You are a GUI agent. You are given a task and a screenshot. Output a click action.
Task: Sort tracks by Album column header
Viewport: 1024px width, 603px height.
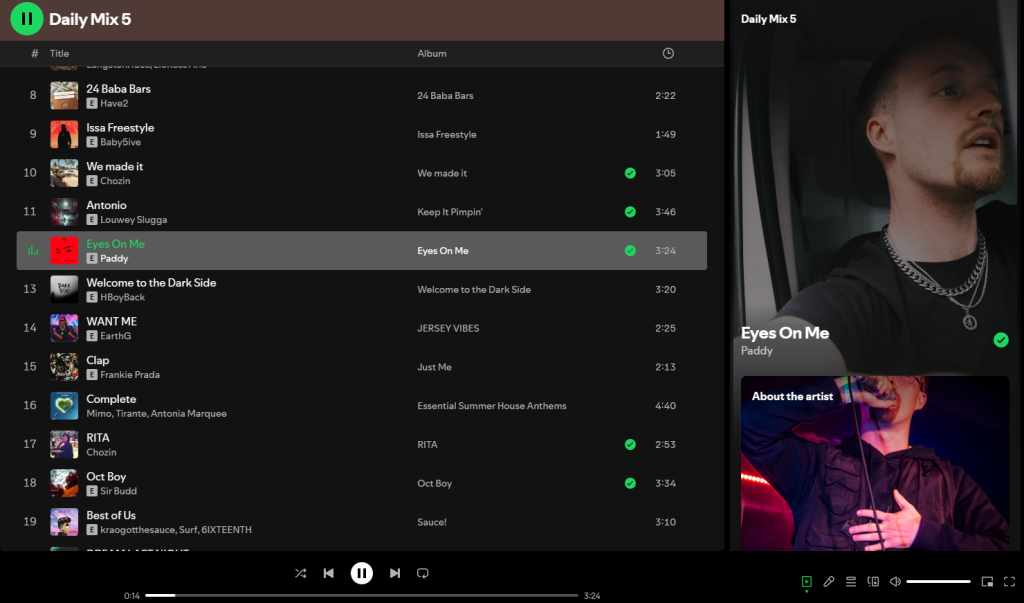point(432,54)
